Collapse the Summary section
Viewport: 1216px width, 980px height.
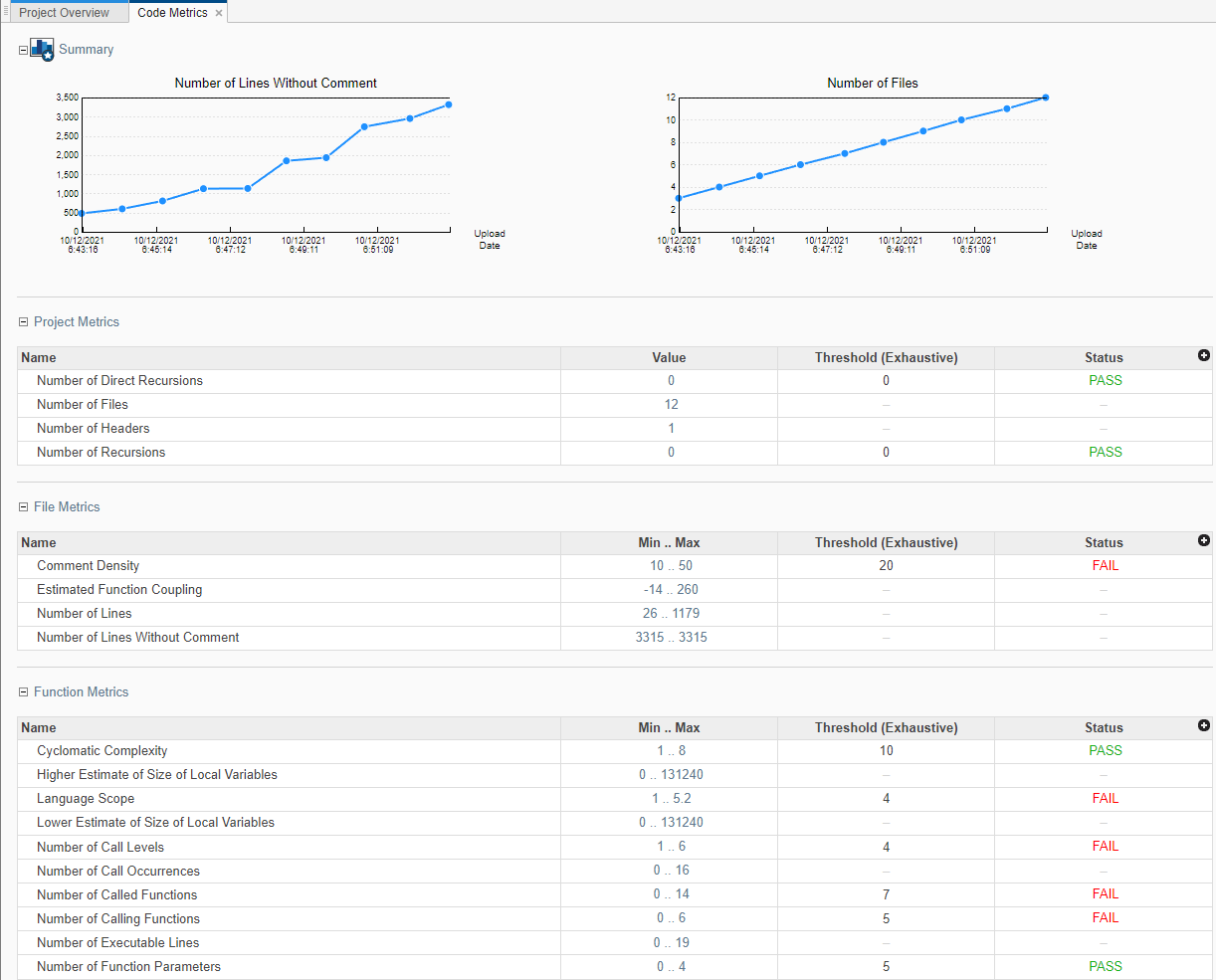[x=24, y=50]
